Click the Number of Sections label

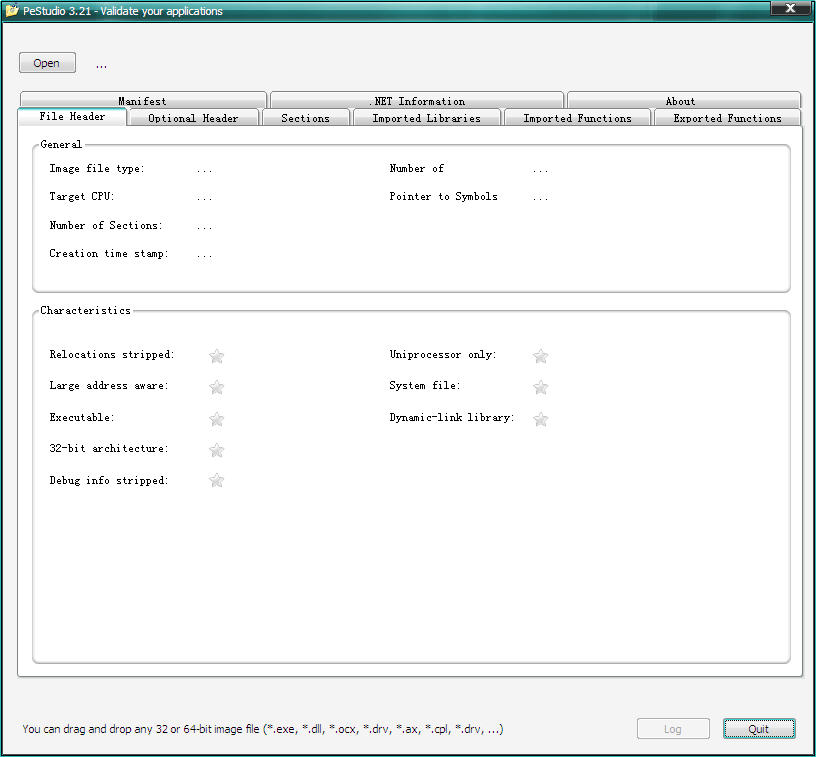[106, 225]
